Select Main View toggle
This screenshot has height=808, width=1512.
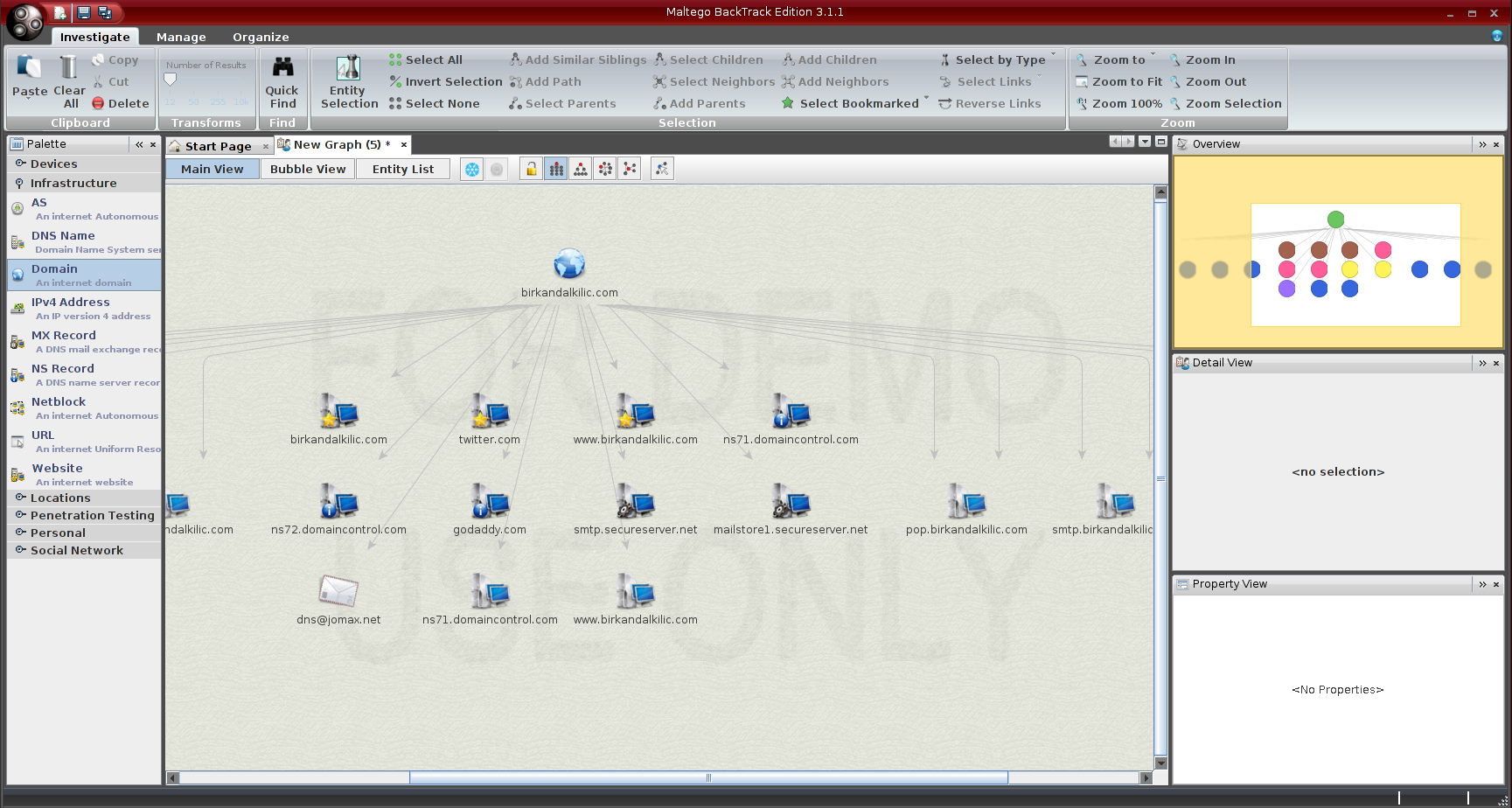(x=213, y=169)
